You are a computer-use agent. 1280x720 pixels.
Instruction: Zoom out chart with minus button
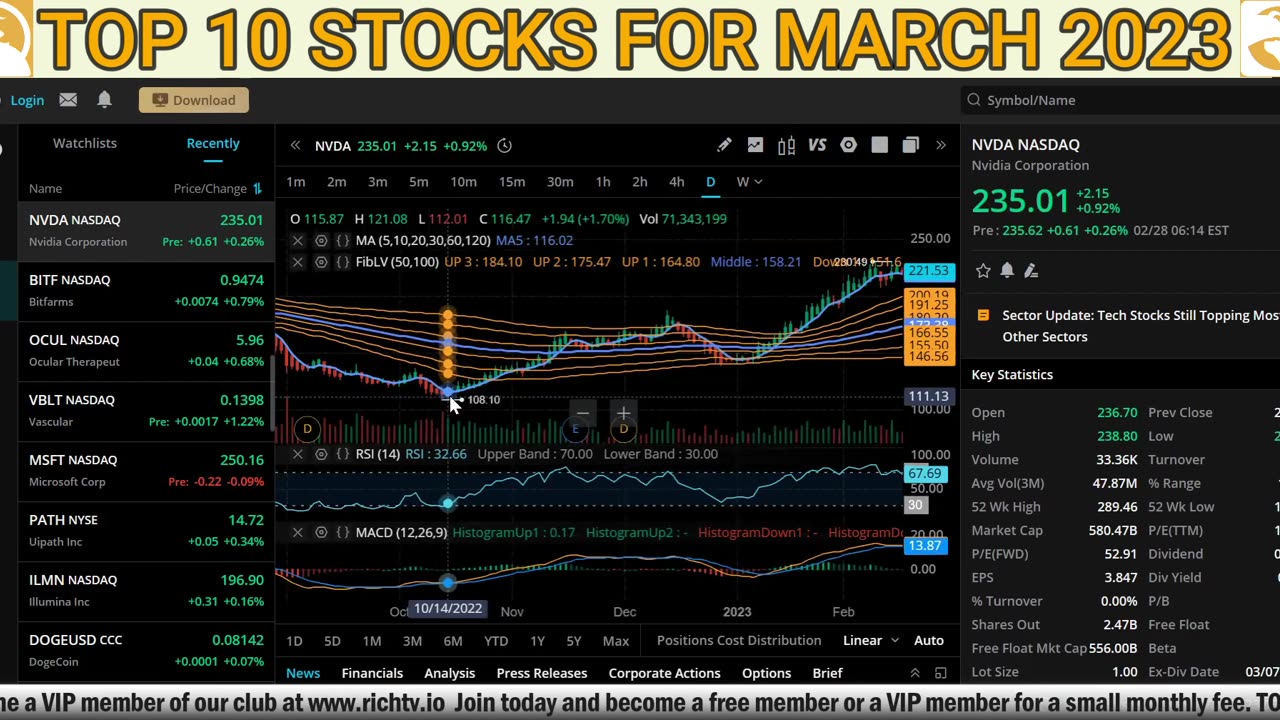pyautogui.click(x=583, y=413)
